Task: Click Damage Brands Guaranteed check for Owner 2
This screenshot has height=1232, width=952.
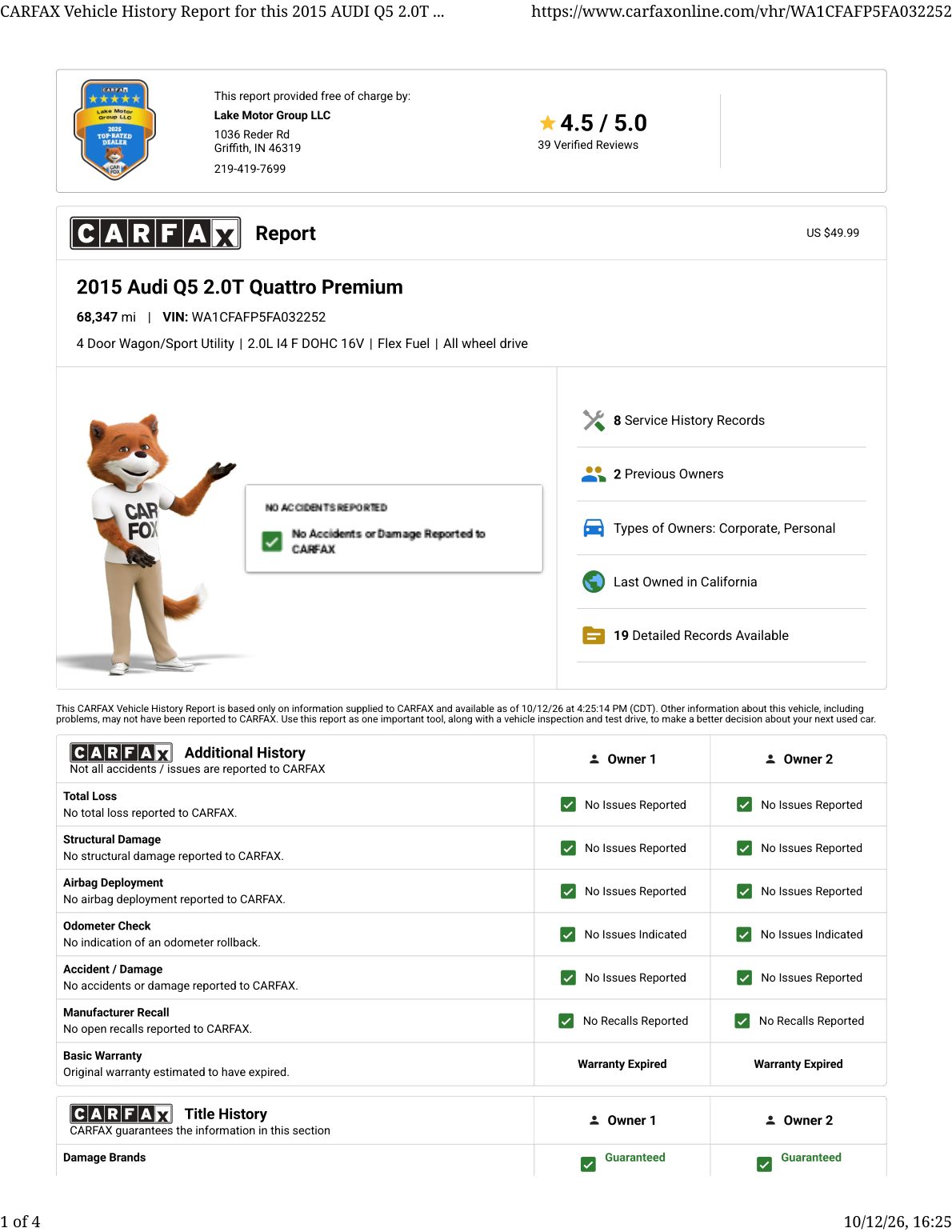Action: (x=764, y=1165)
